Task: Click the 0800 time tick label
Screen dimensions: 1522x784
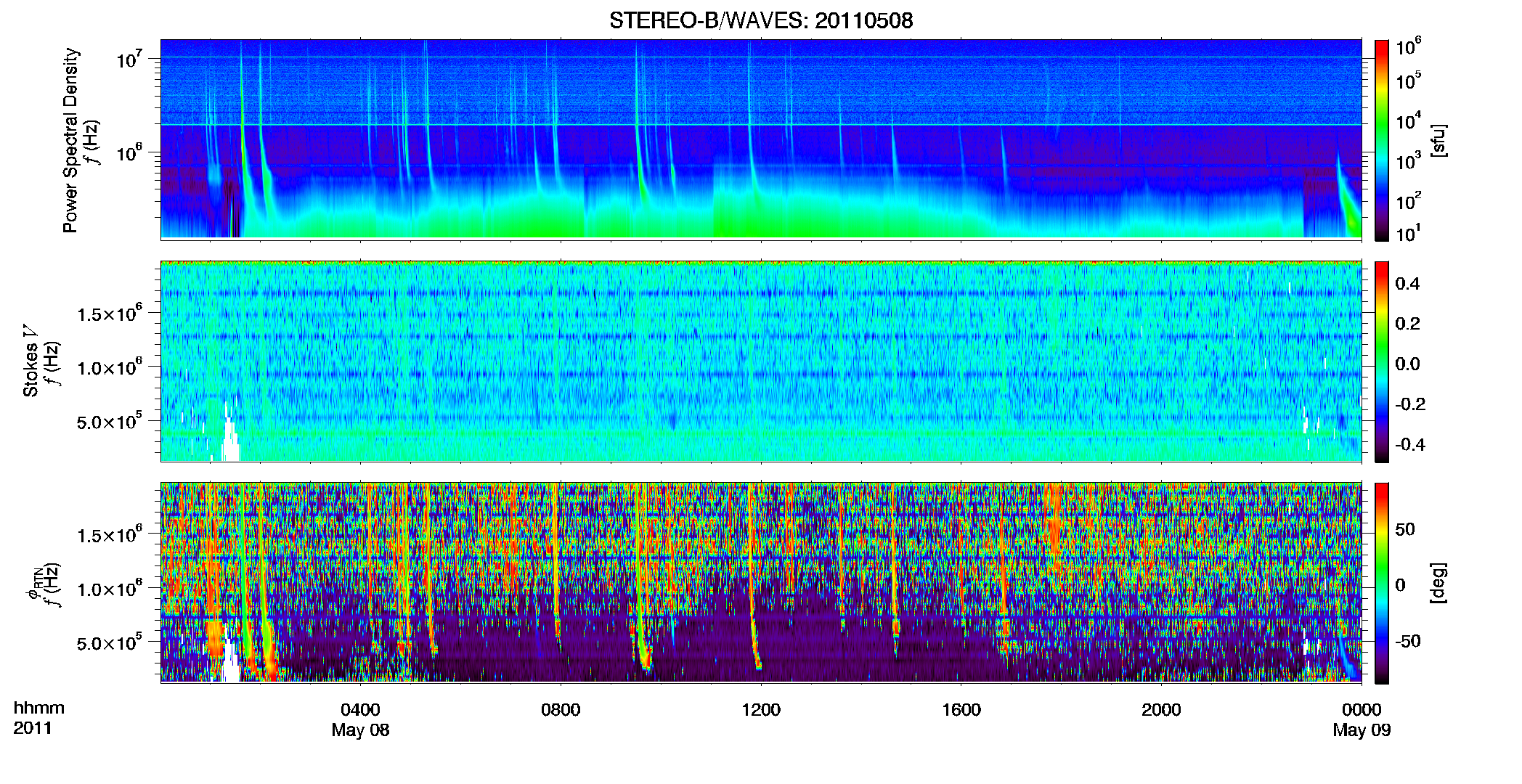Action: click(561, 710)
